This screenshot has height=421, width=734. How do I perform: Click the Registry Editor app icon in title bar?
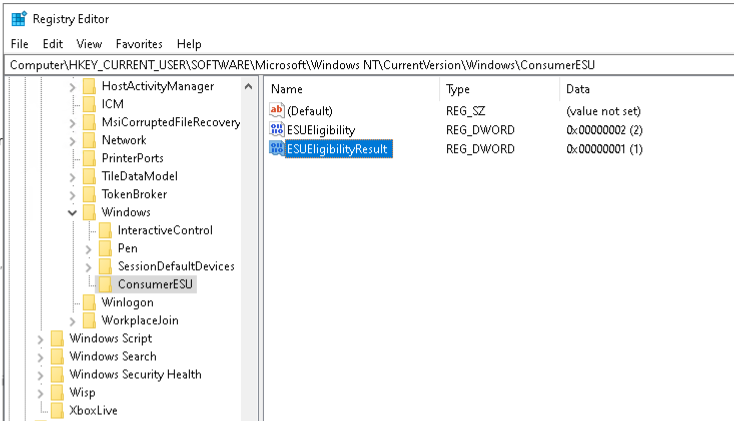click(18, 19)
